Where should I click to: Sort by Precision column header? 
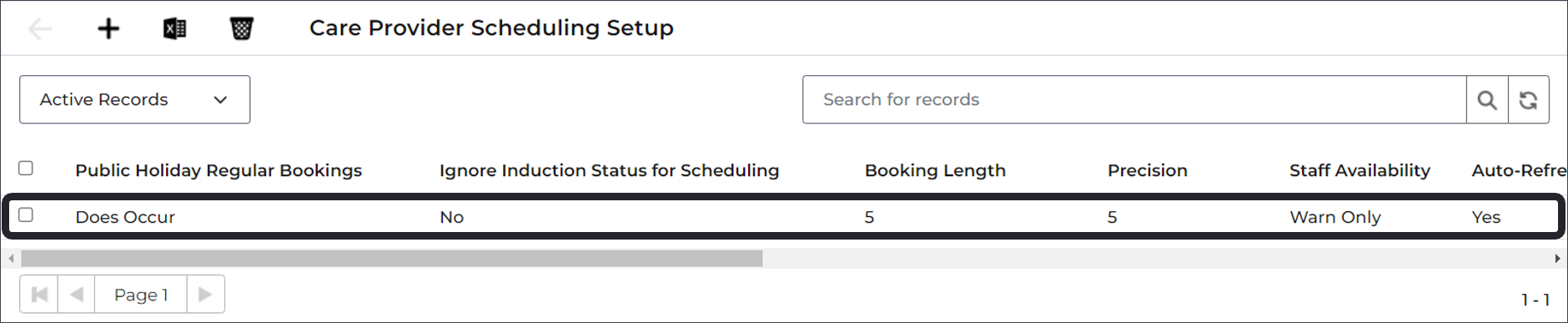pos(1147,170)
